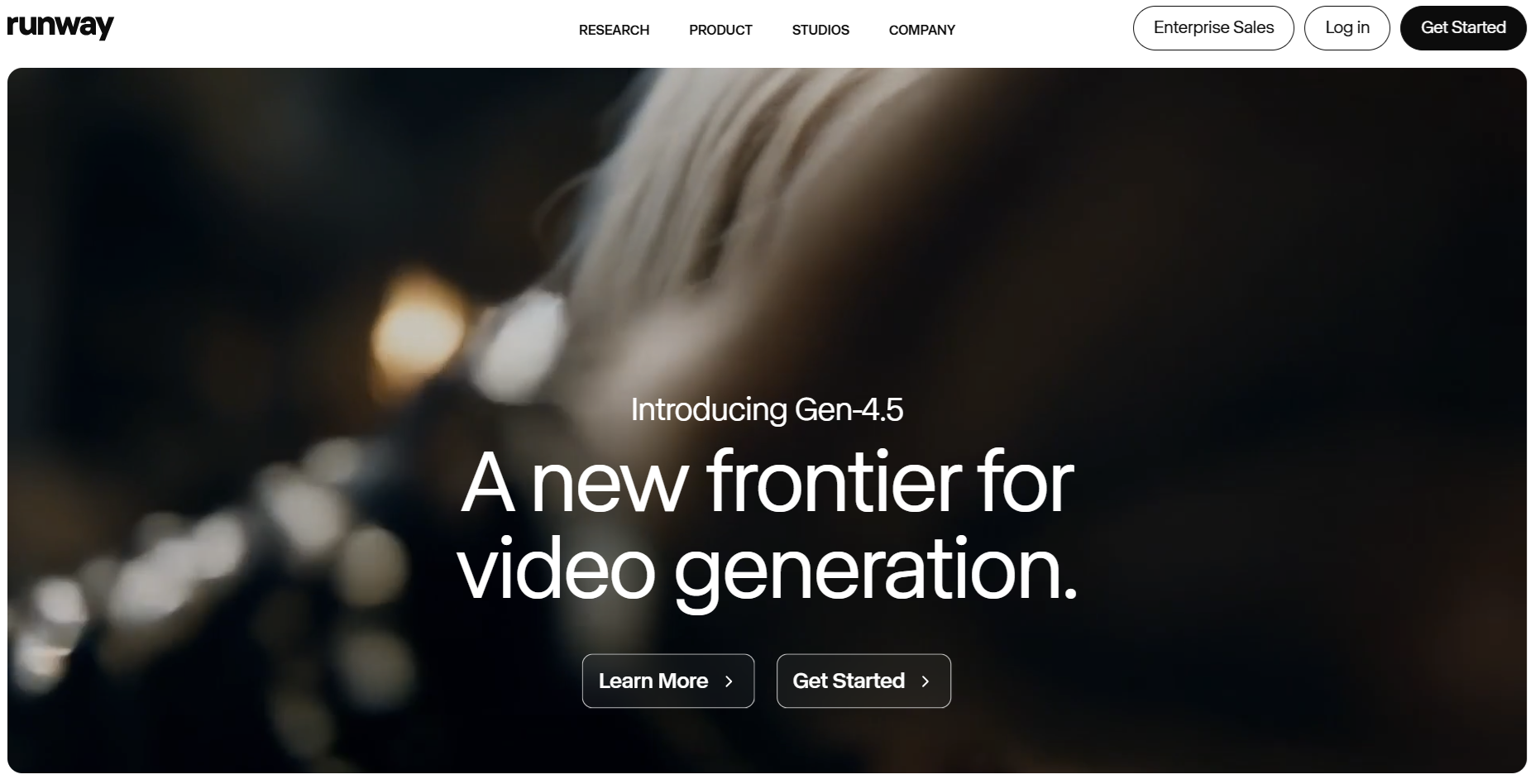This screenshot has width=1540, height=784.
Task: Click the Get Started hero button
Action: [x=863, y=681]
